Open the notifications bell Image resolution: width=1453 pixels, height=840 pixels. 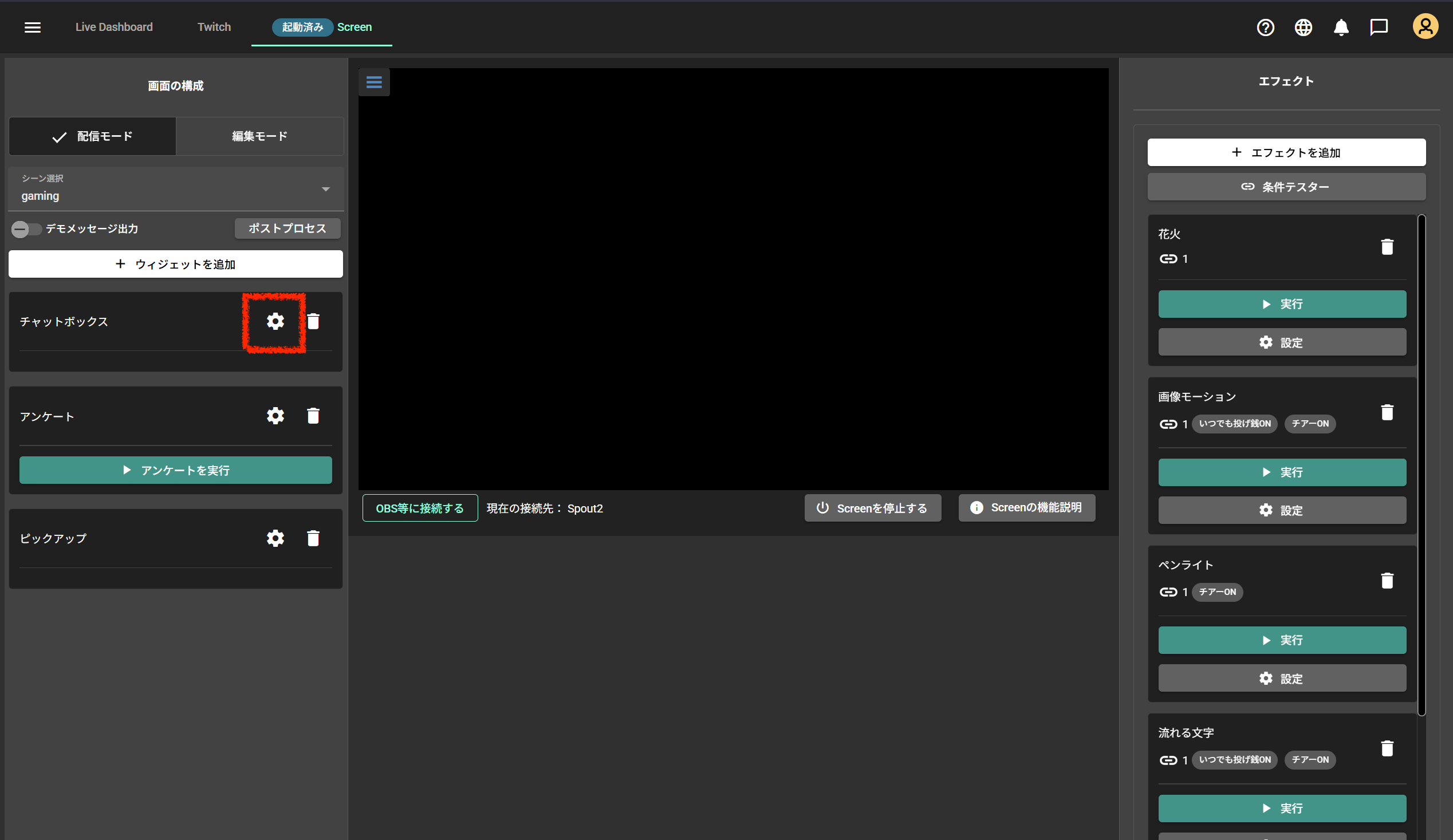[1341, 27]
